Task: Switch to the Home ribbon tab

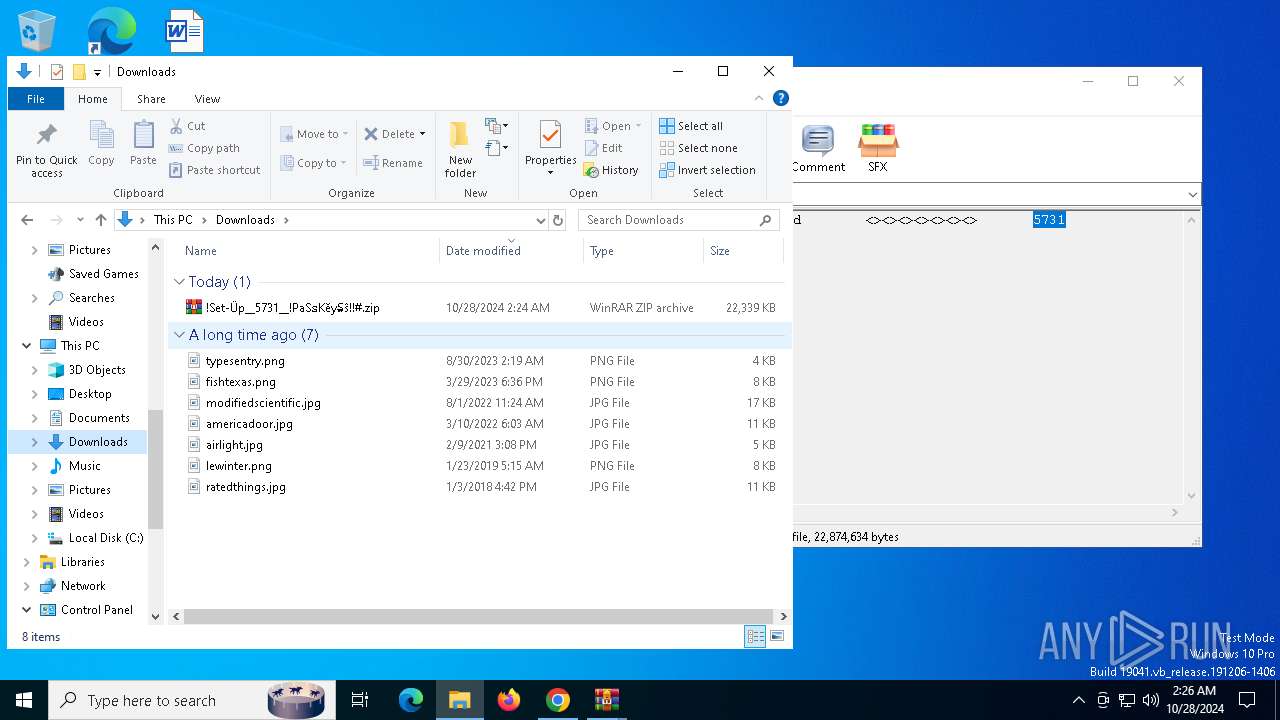Action: (93, 99)
